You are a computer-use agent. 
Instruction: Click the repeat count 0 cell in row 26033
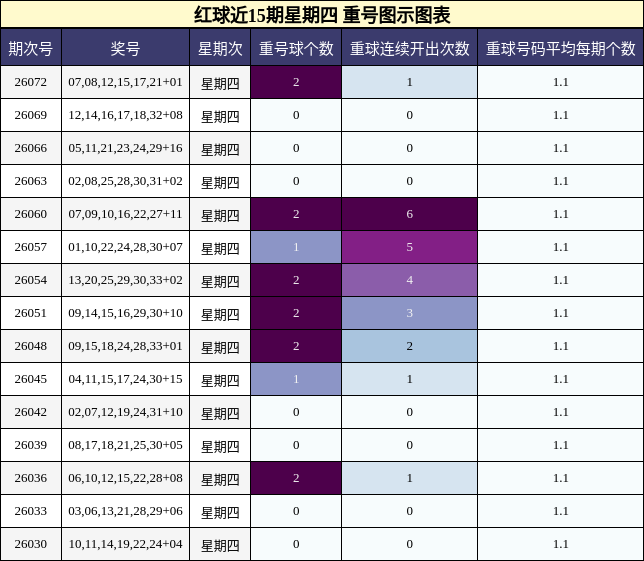coord(296,511)
